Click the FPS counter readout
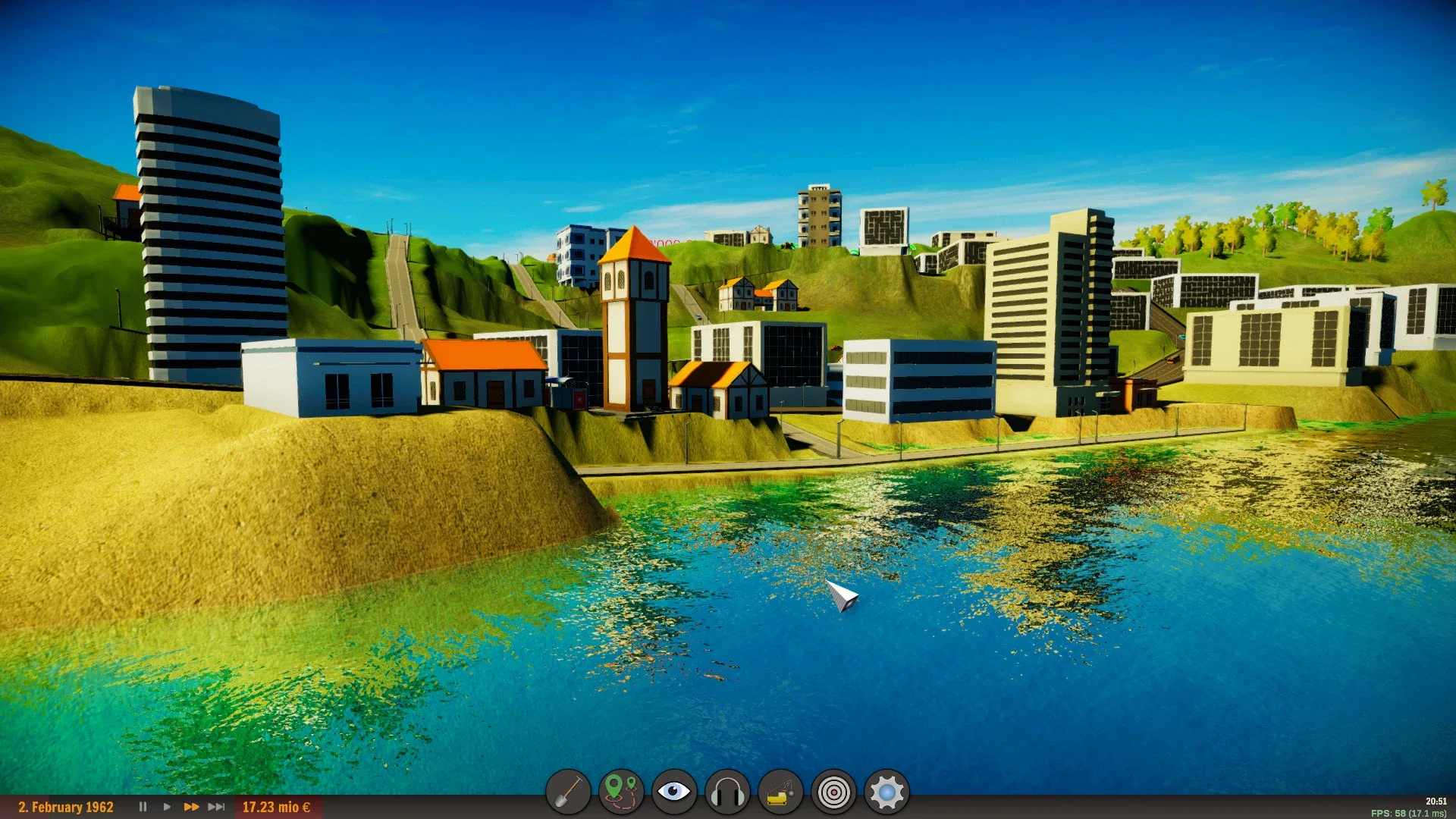 tap(1407, 814)
